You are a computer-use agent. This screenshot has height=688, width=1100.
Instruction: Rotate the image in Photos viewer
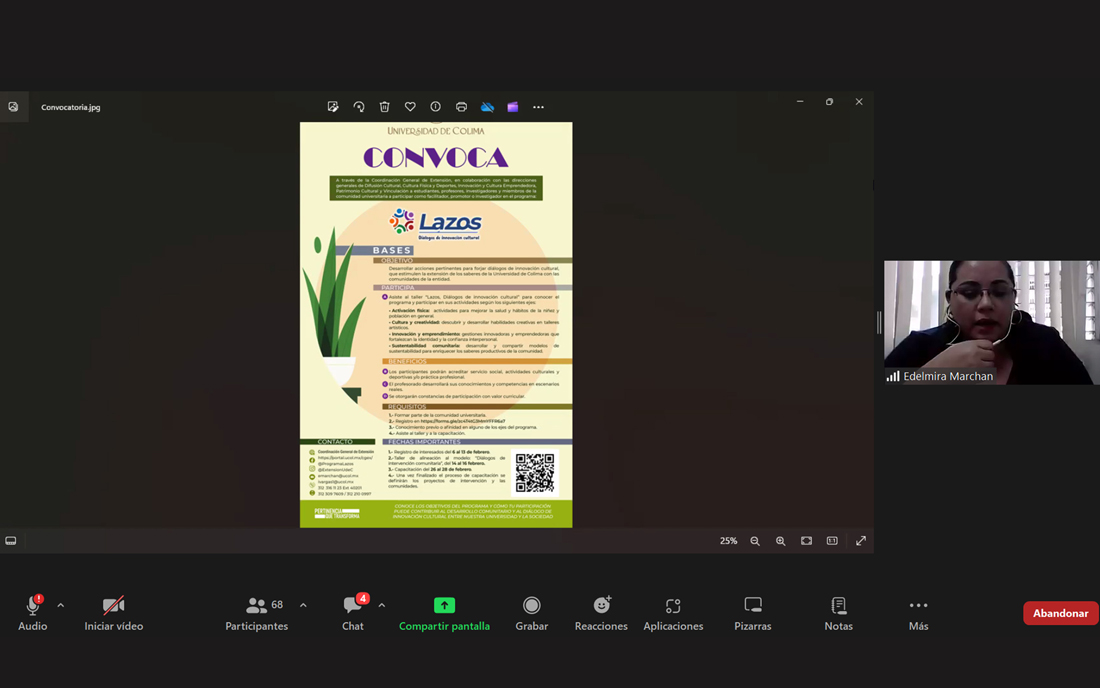point(358,107)
